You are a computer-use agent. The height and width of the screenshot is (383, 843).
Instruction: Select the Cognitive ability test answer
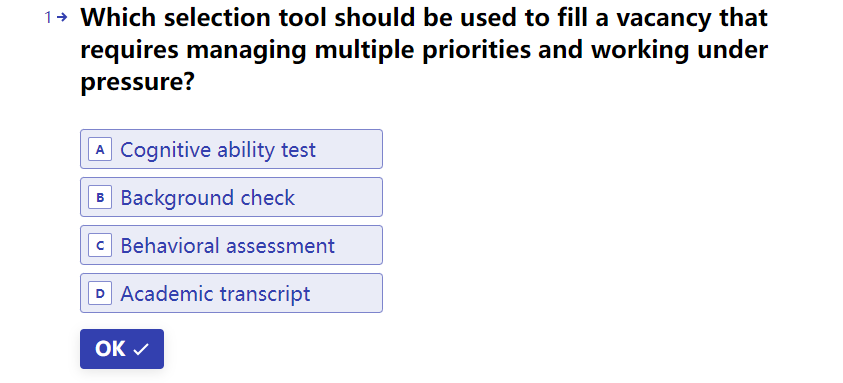pyautogui.click(x=231, y=149)
